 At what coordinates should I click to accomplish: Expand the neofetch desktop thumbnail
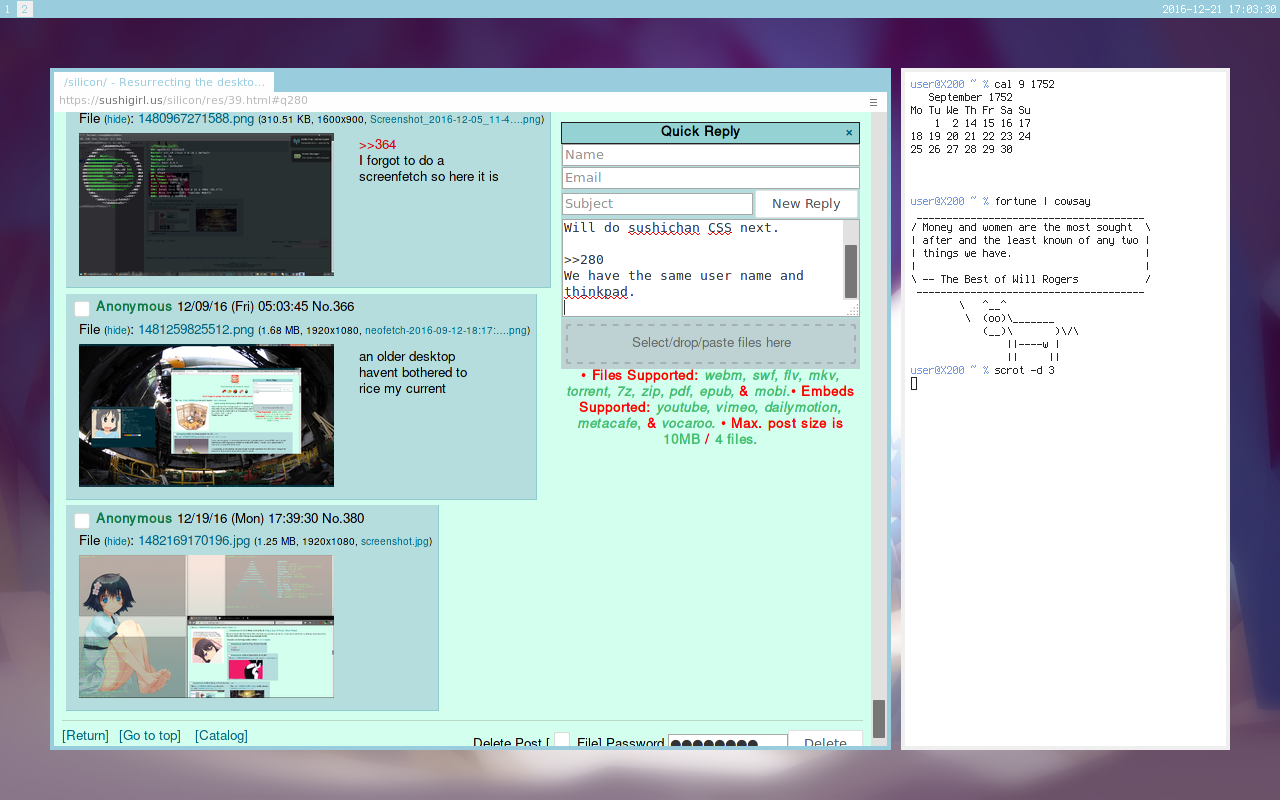coord(206,415)
